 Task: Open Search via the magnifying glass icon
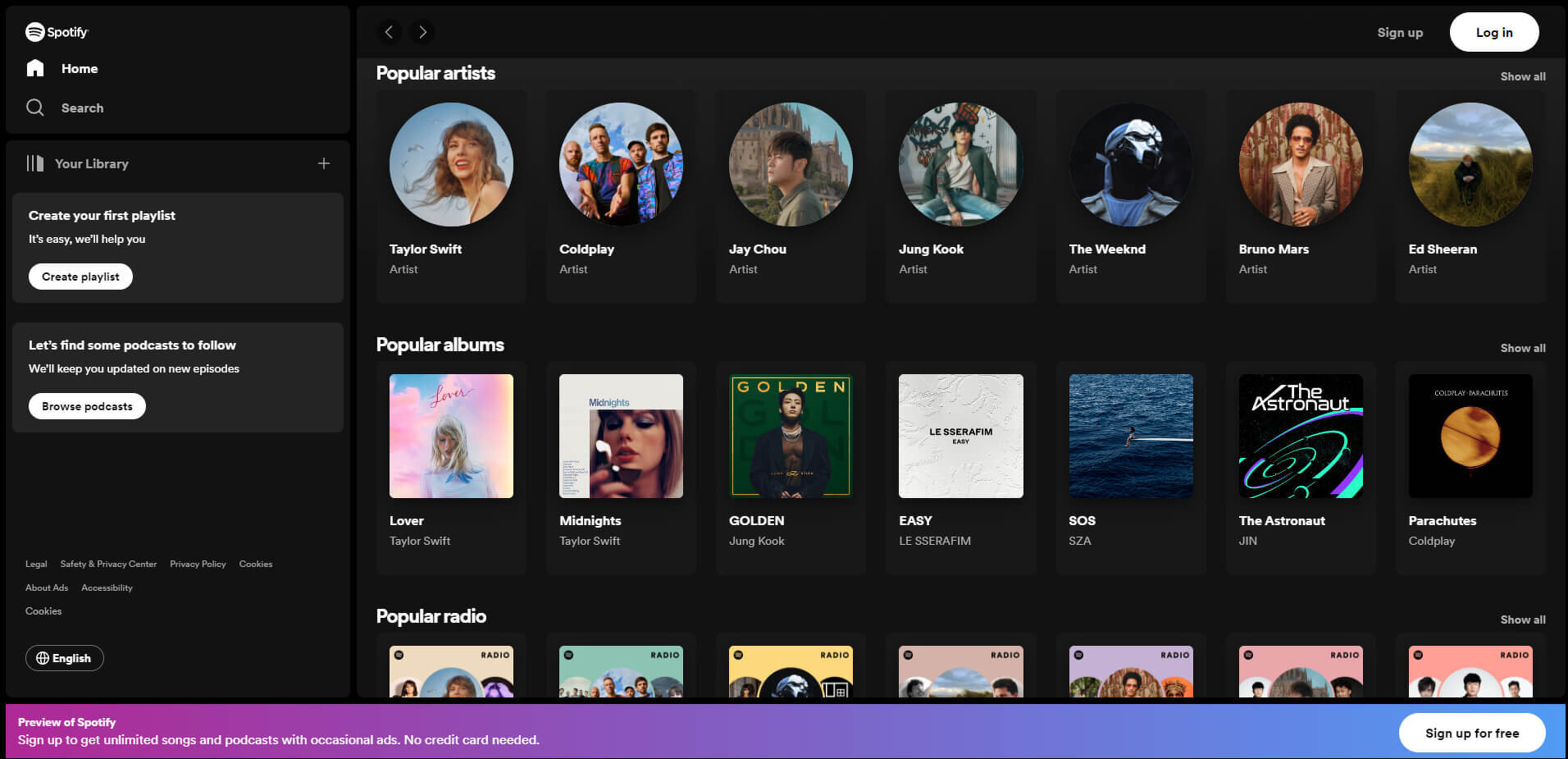pos(35,107)
